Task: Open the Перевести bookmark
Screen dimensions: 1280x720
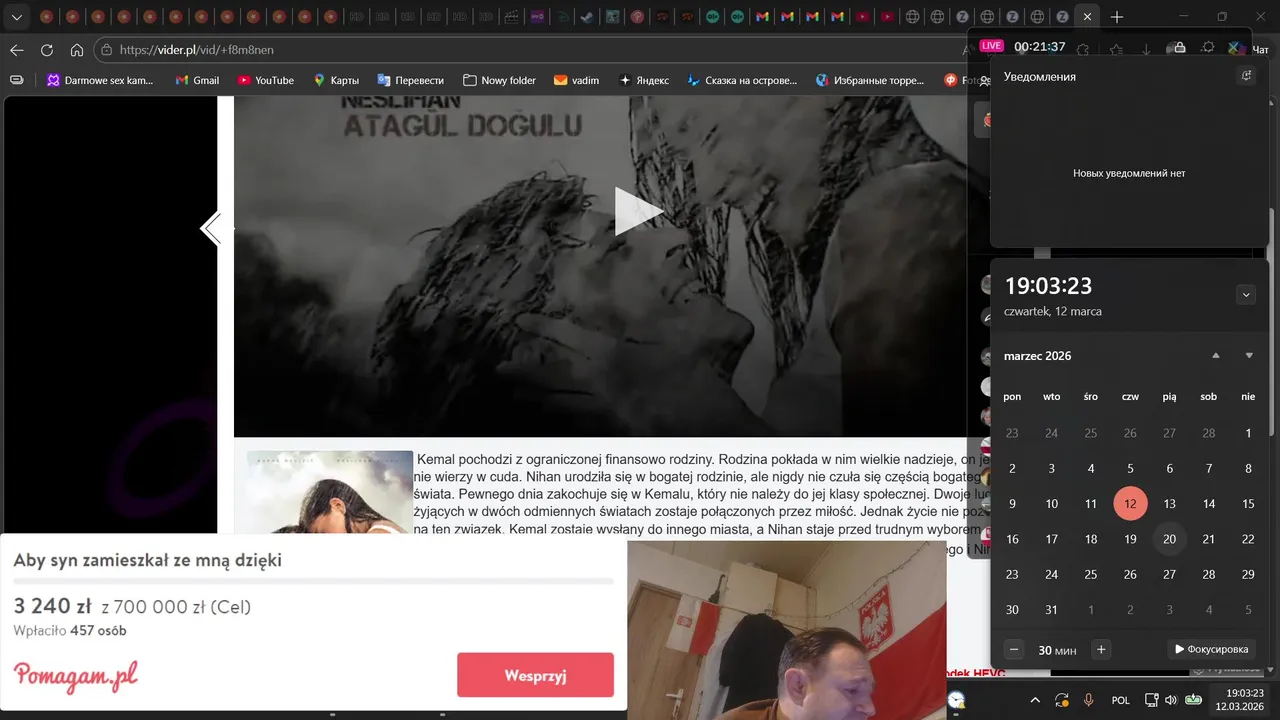Action: click(410, 80)
